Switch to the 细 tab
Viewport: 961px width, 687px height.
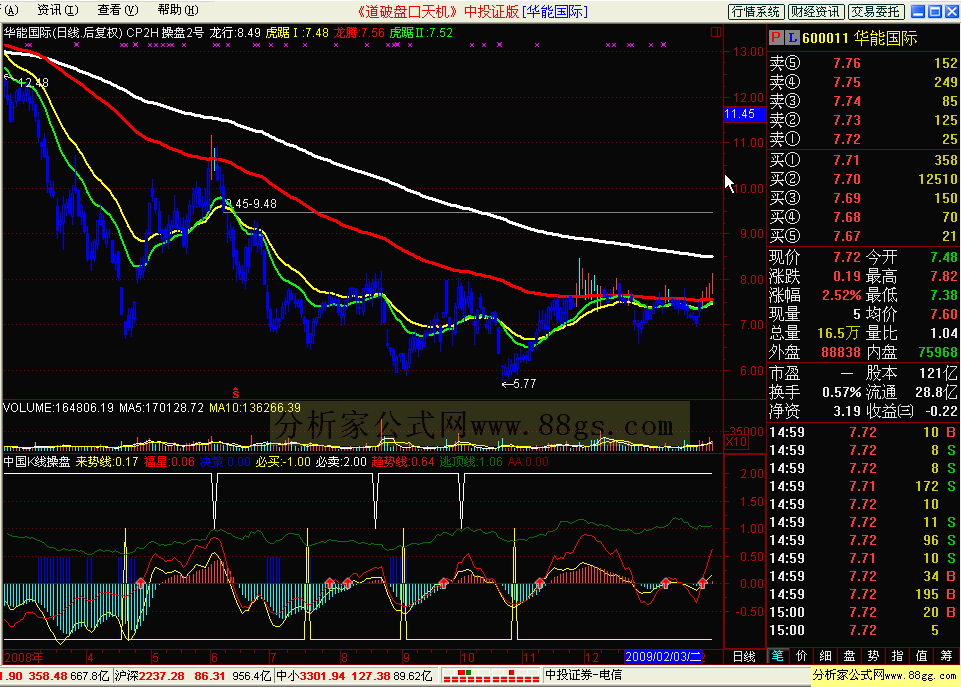pos(826,656)
